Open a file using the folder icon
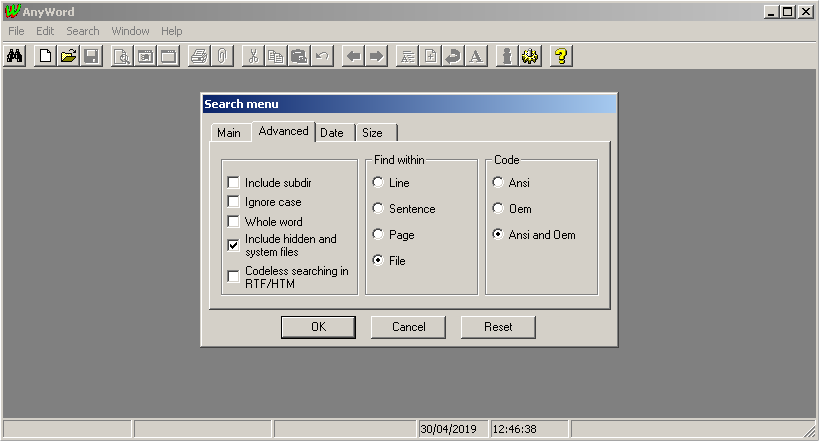The image size is (819, 441). tap(68, 56)
